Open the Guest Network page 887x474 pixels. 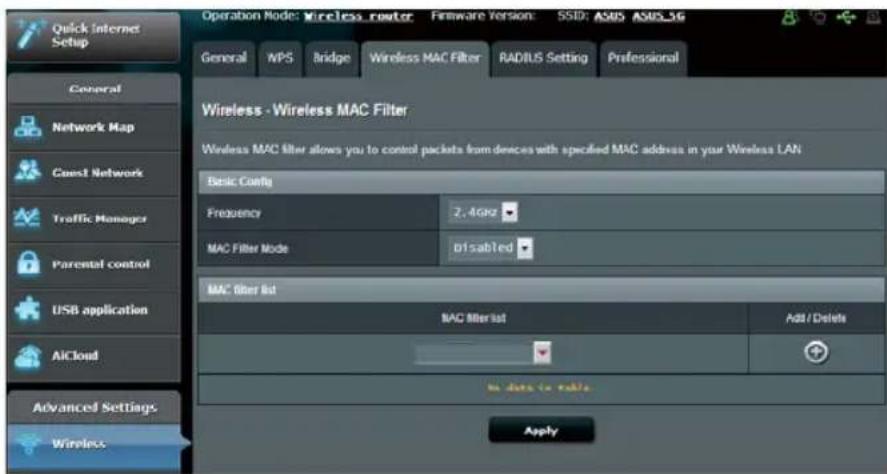[x=94, y=173]
